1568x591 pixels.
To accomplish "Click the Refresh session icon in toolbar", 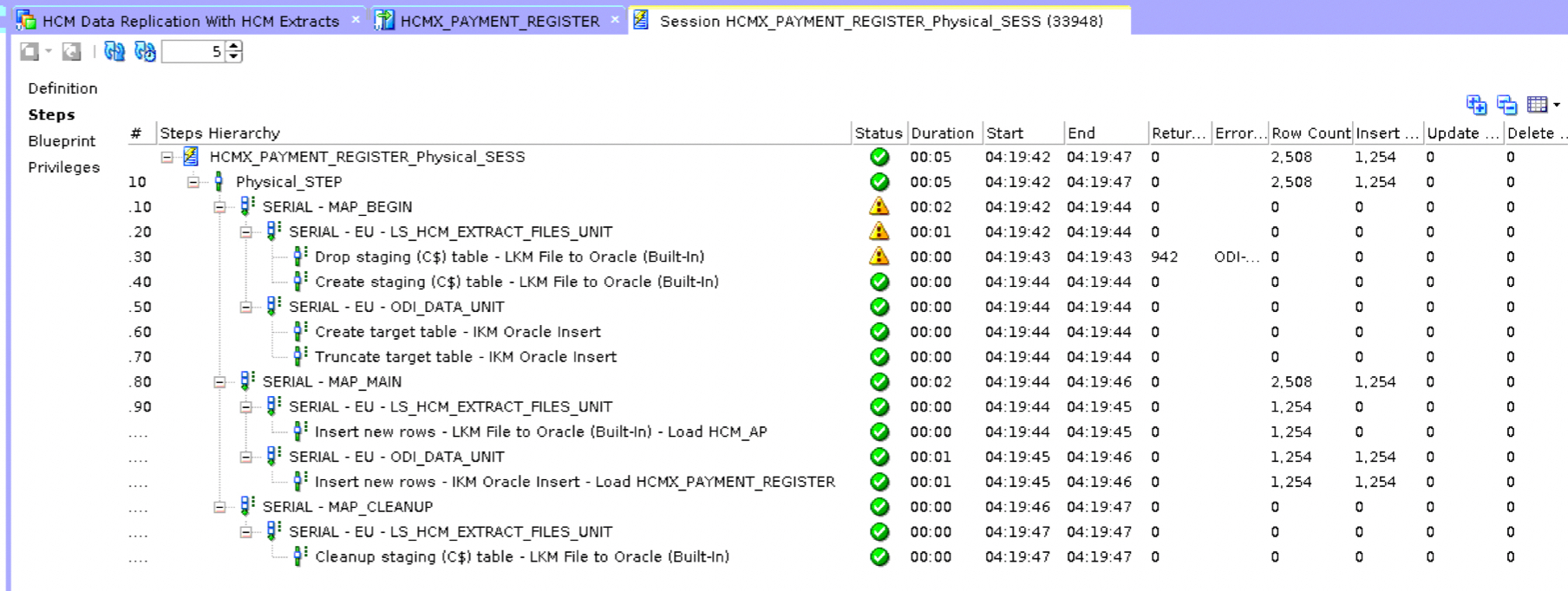I will pyautogui.click(x=114, y=51).
